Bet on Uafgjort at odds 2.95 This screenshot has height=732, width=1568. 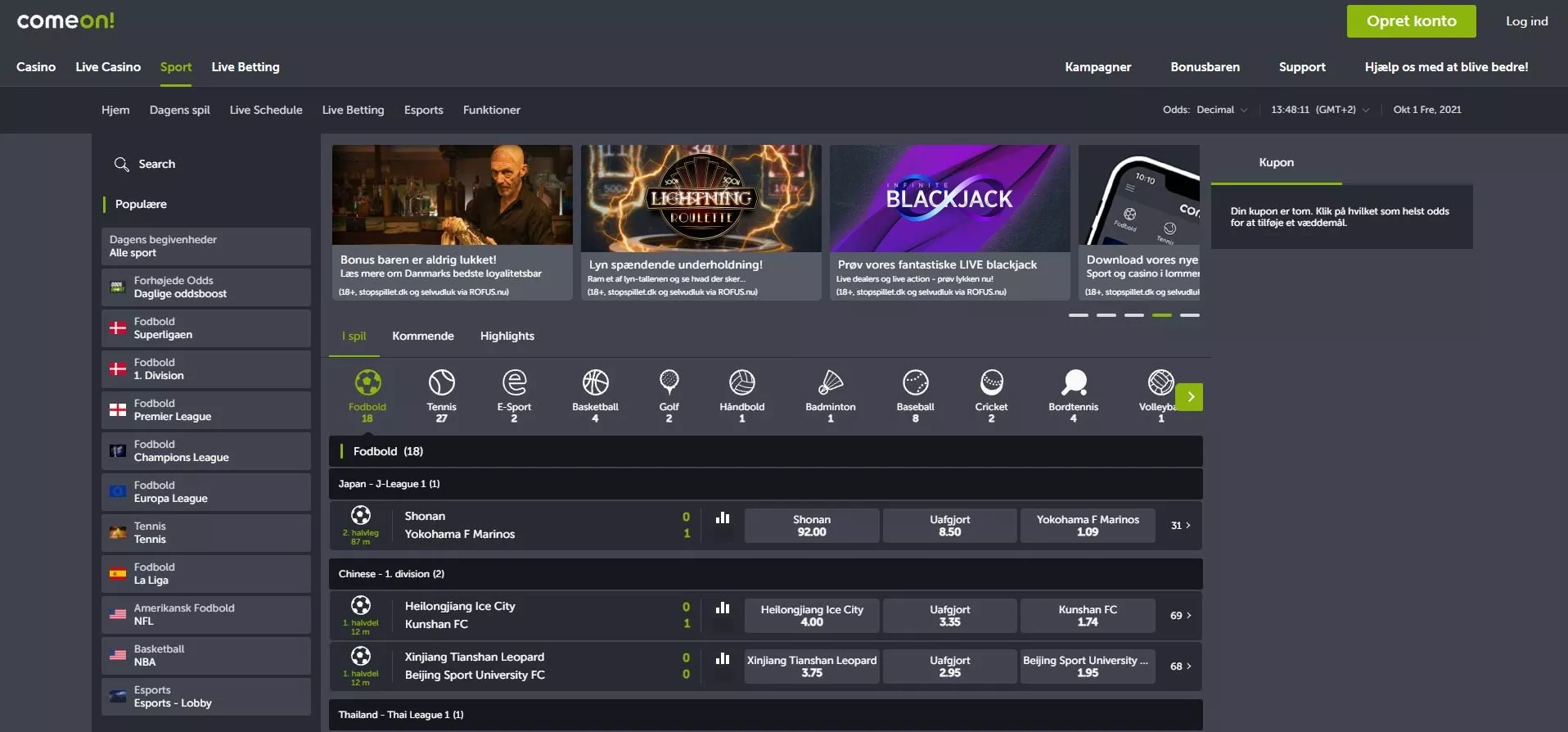pos(949,666)
